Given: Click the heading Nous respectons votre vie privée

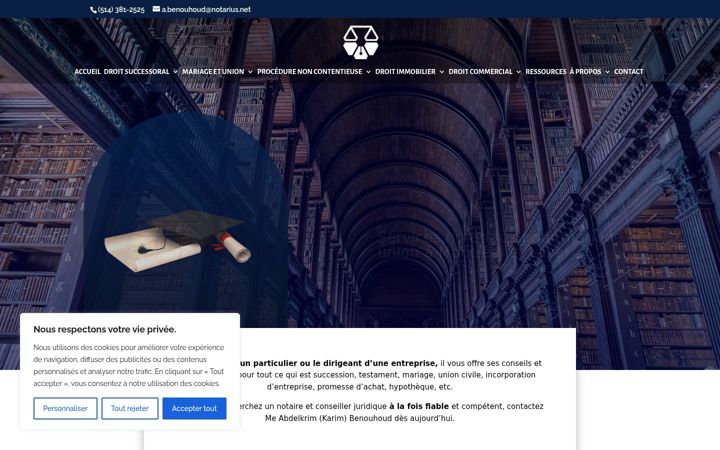Looking at the screenshot, I should tap(105, 329).
